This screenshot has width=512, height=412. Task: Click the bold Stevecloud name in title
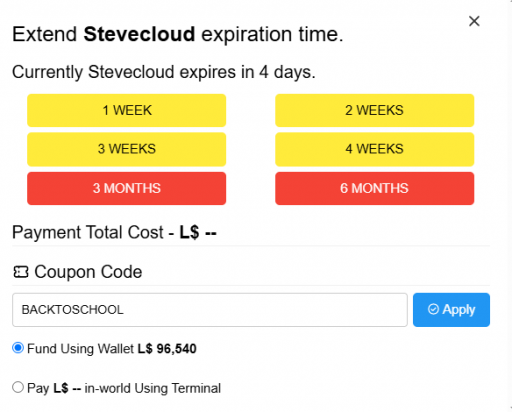[x=139, y=34]
